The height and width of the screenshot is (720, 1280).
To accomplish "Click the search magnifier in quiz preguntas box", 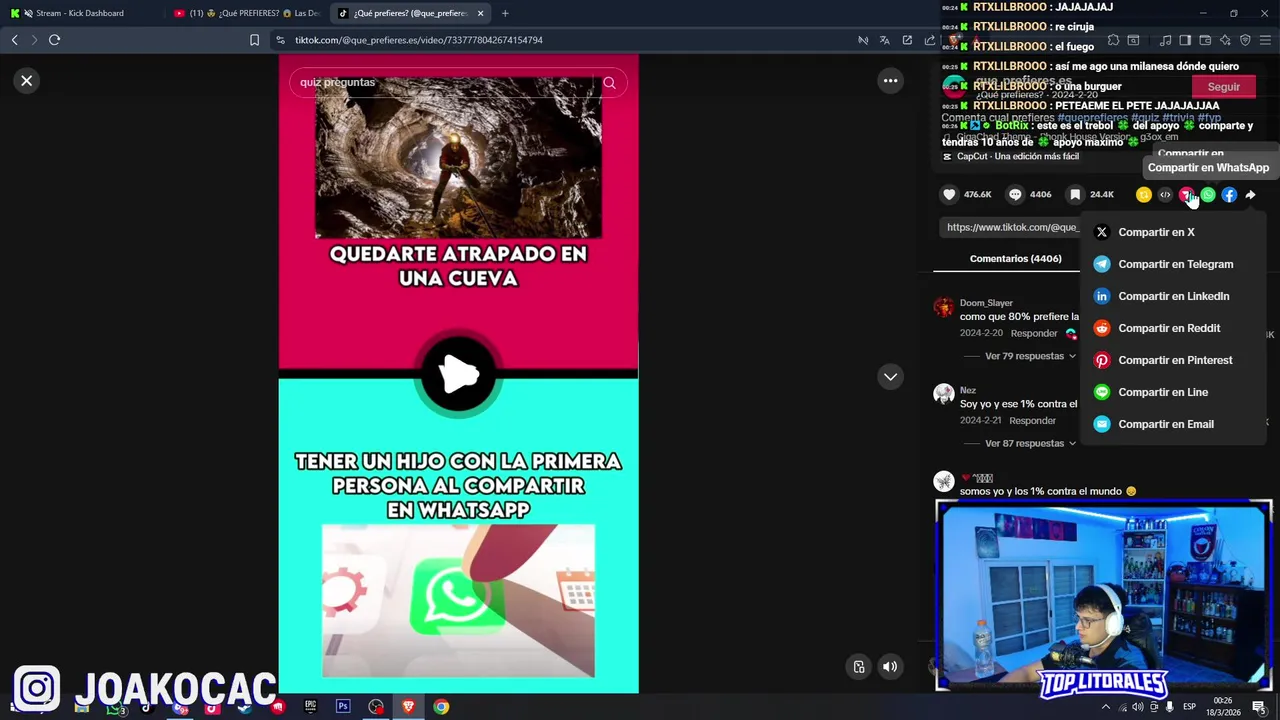I will [609, 82].
